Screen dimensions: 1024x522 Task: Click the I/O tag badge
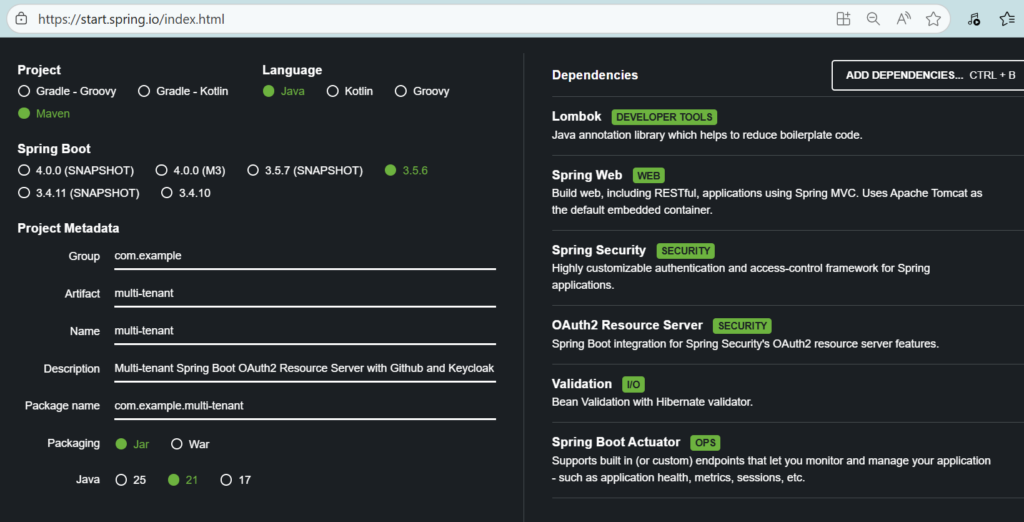633,385
